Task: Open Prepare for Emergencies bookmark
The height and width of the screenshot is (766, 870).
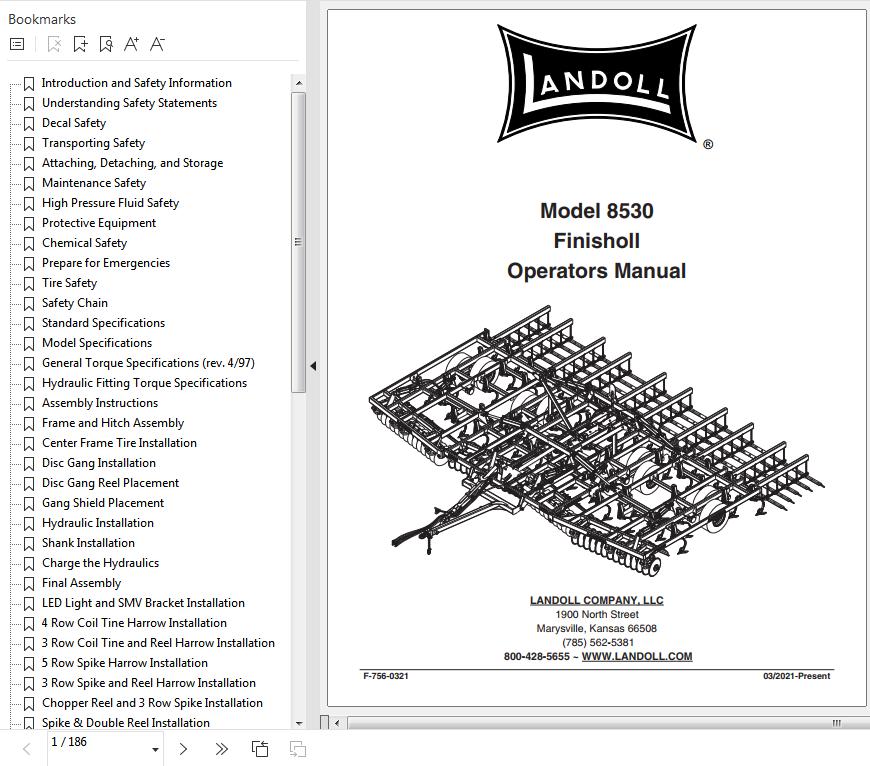Action: pos(106,262)
